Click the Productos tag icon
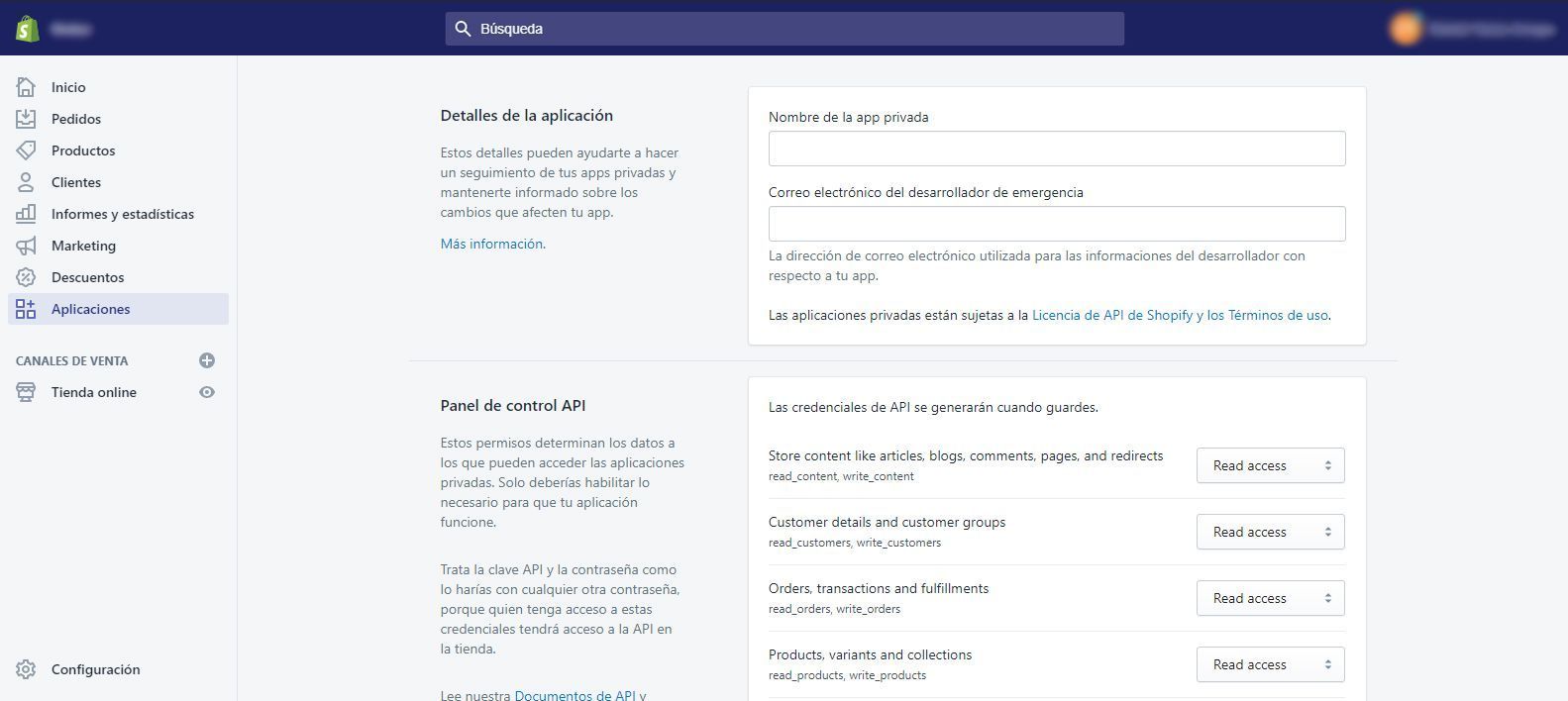This screenshot has width=1568, height=701. [26, 150]
